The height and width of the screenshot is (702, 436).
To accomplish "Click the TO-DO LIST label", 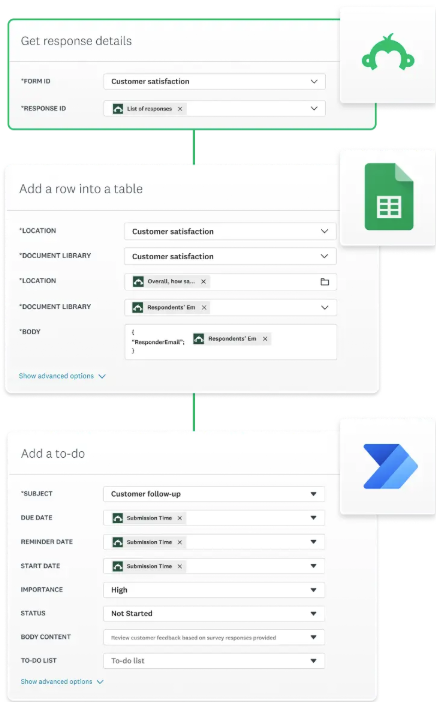I will tap(38, 661).
